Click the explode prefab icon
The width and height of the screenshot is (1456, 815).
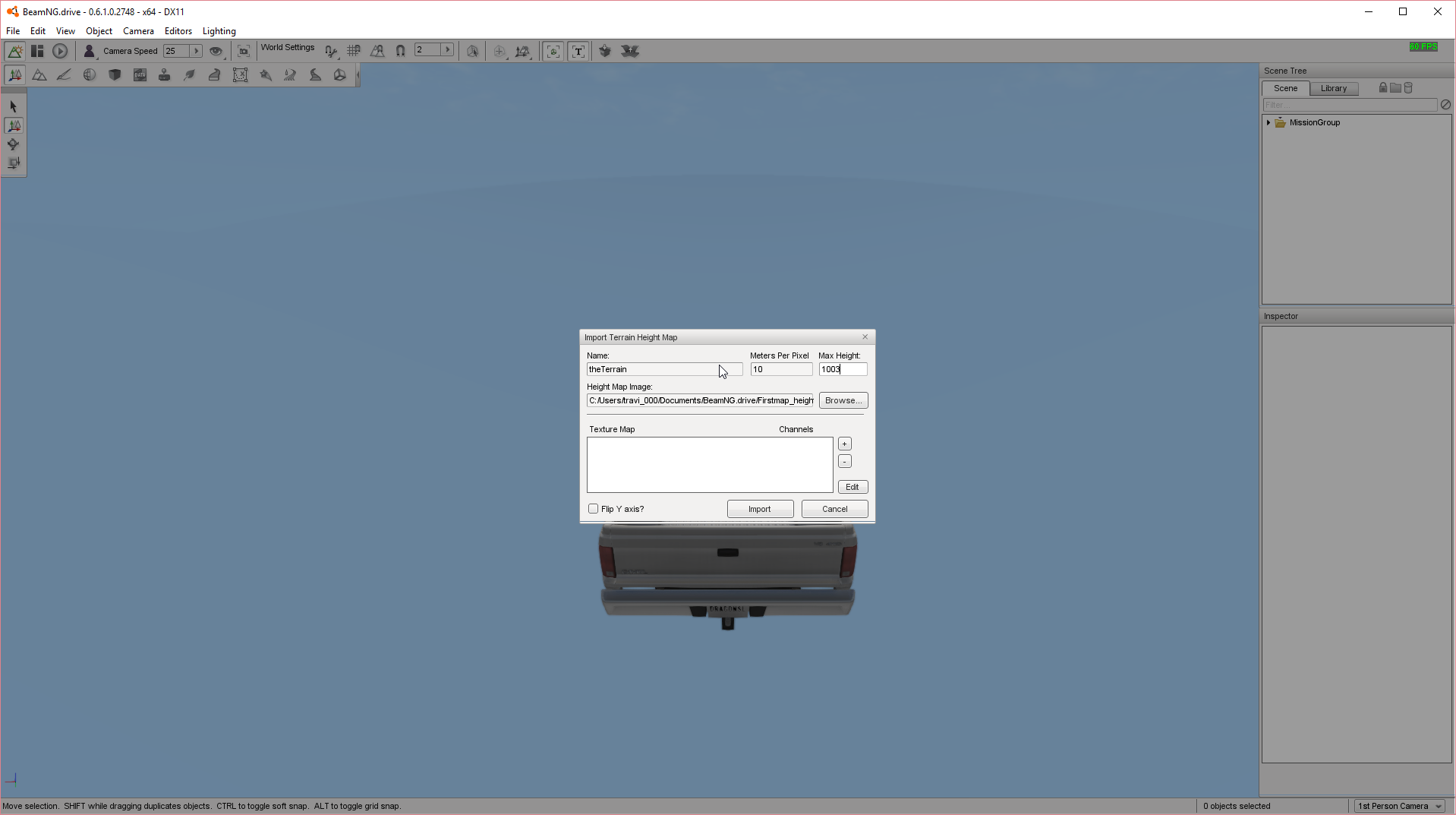coord(630,51)
